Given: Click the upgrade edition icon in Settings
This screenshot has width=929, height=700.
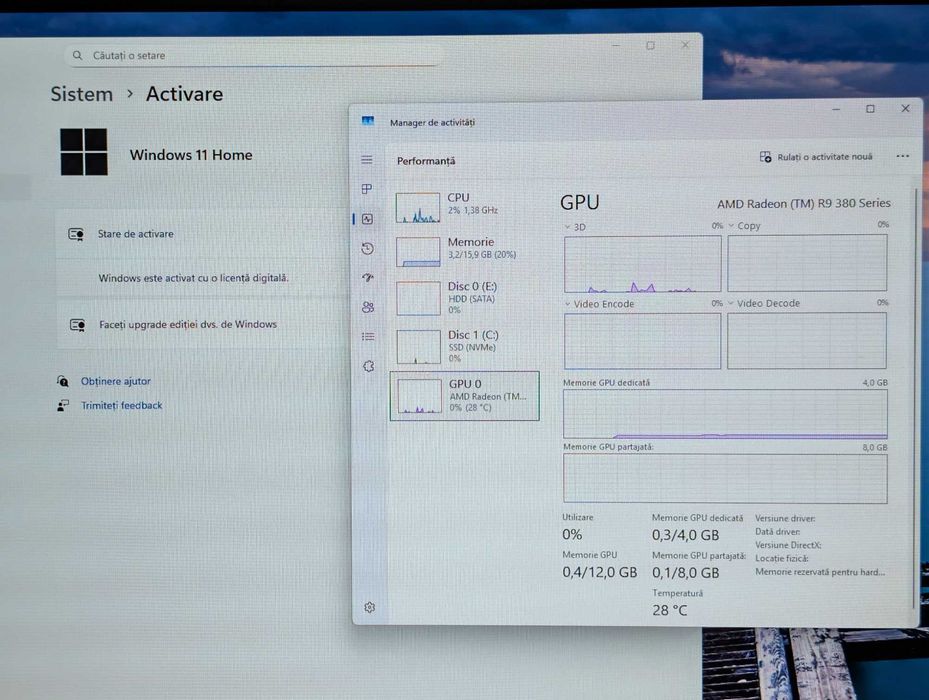Looking at the screenshot, I should tap(78, 325).
